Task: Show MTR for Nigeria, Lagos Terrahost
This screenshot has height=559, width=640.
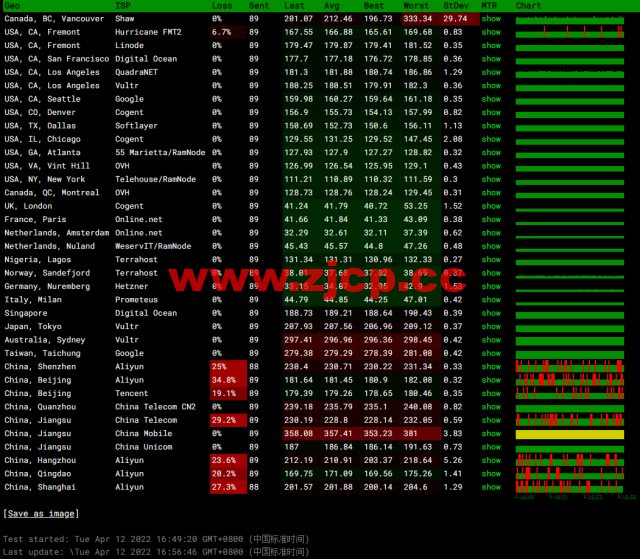Action: (x=491, y=260)
